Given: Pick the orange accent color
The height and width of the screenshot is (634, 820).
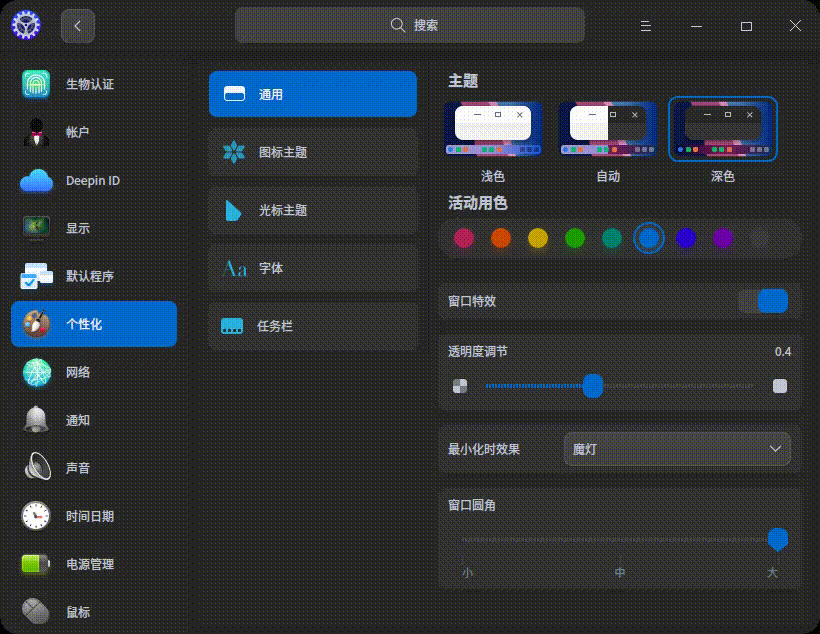Looking at the screenshot, I should (501, 238).
